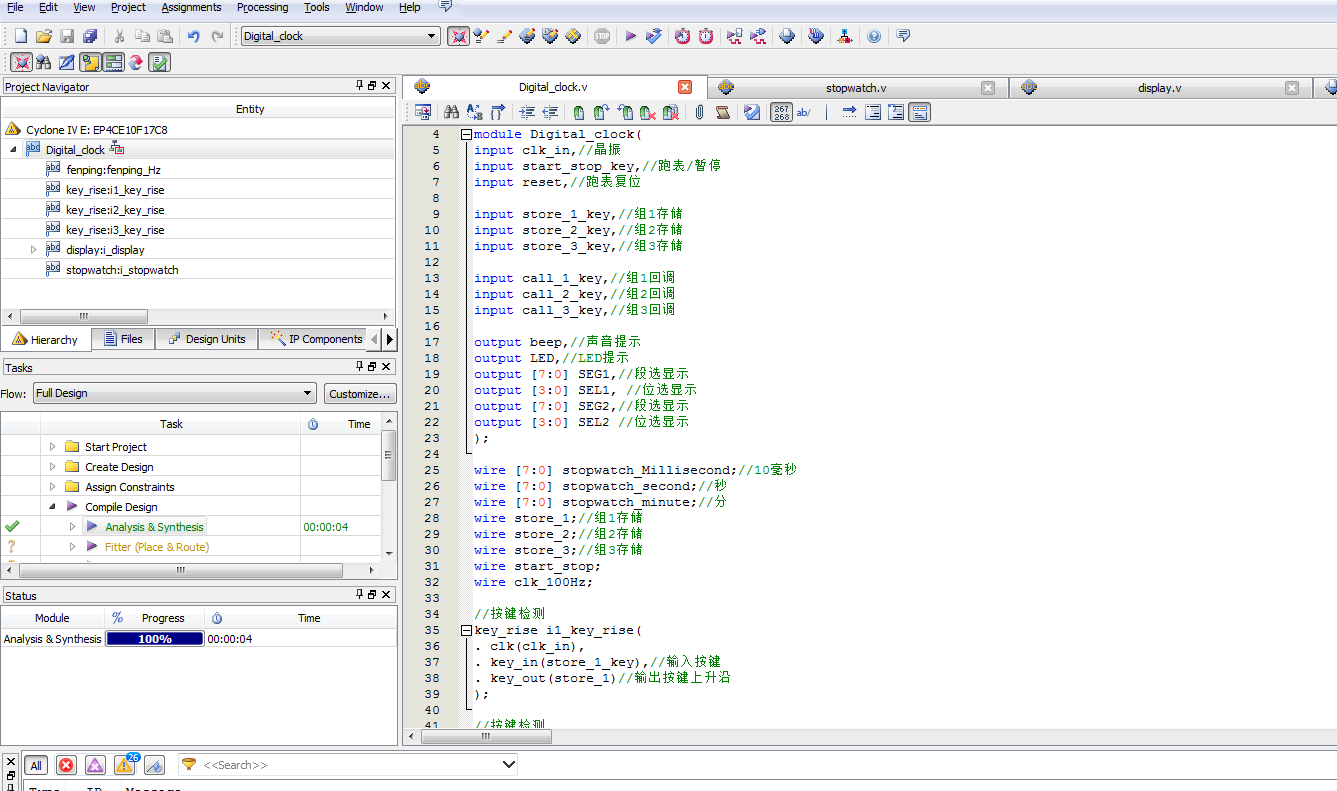Click the Customize... button
This screenshot has width=1337, height=791.
click(360, 393)
